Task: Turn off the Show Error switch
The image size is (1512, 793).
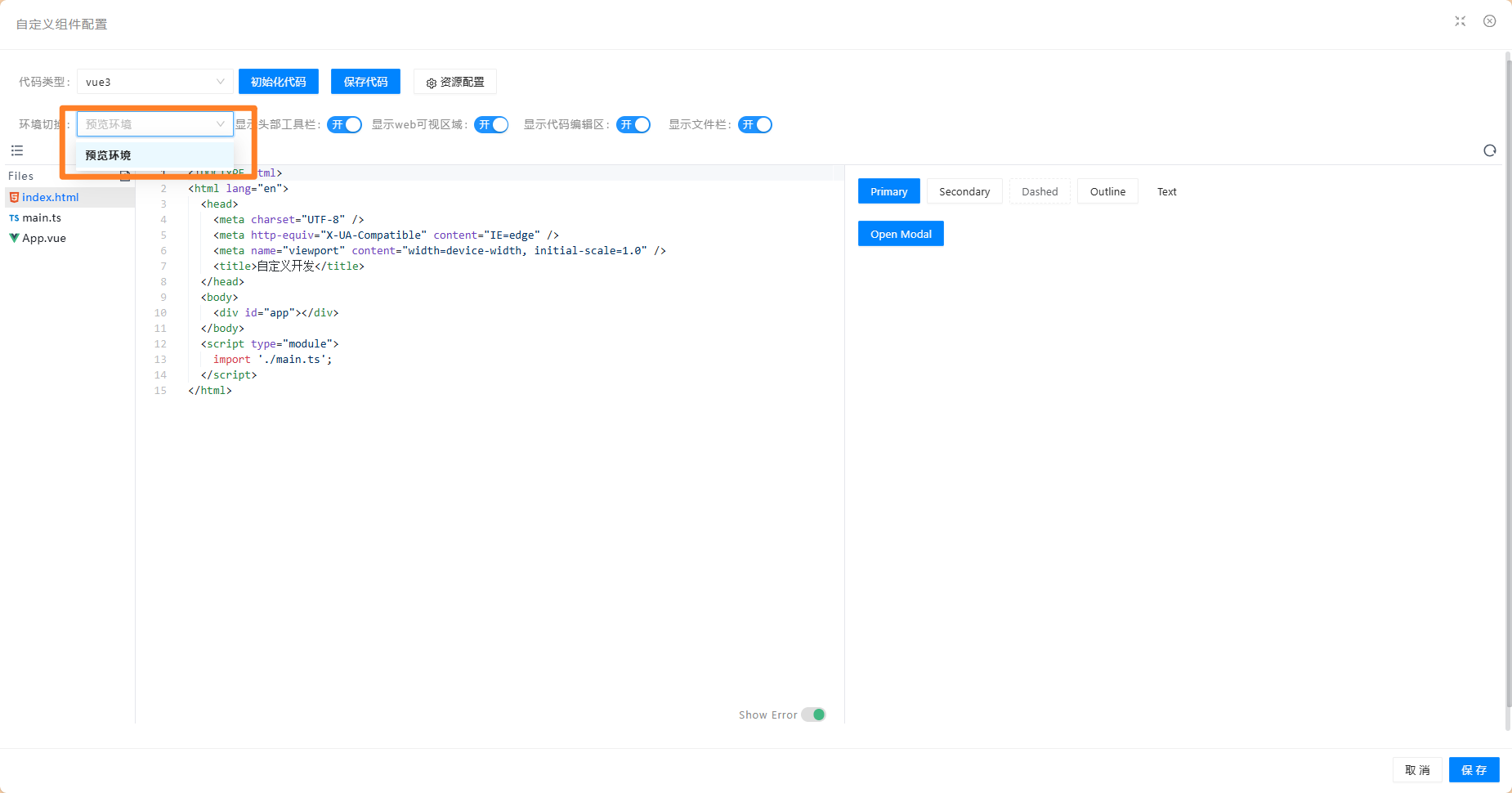Action: tap(813, 715)
